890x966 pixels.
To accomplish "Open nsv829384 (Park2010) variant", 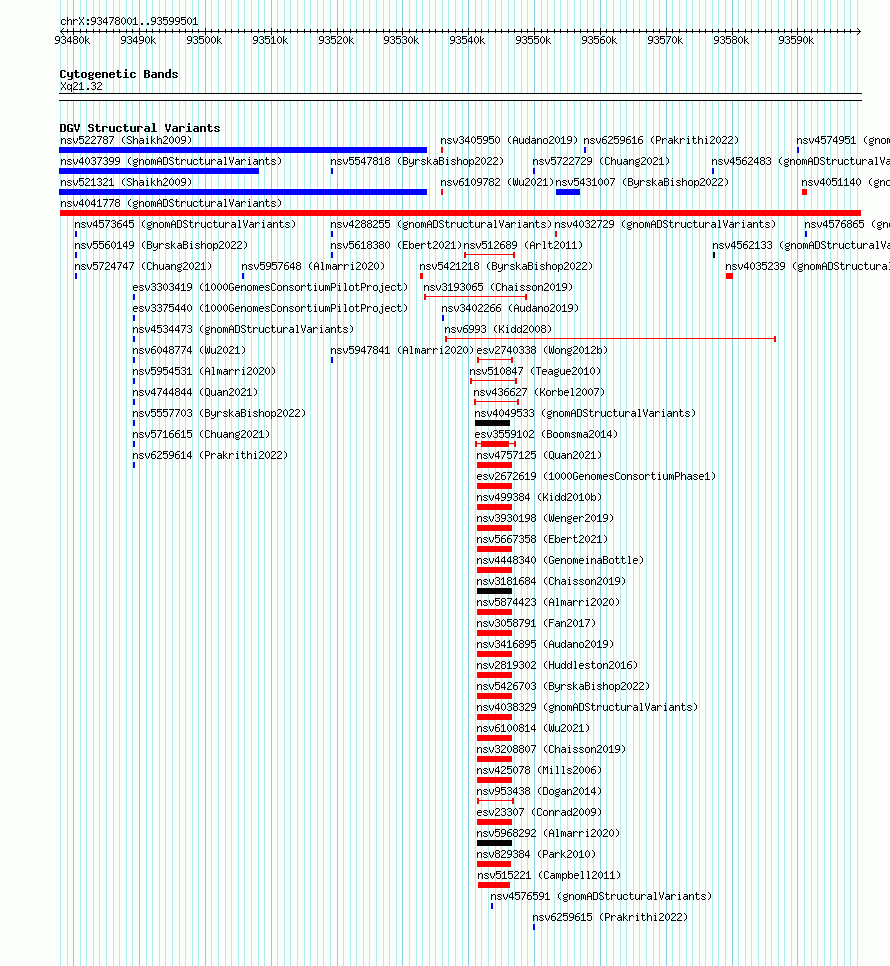I will click(536, 853).
